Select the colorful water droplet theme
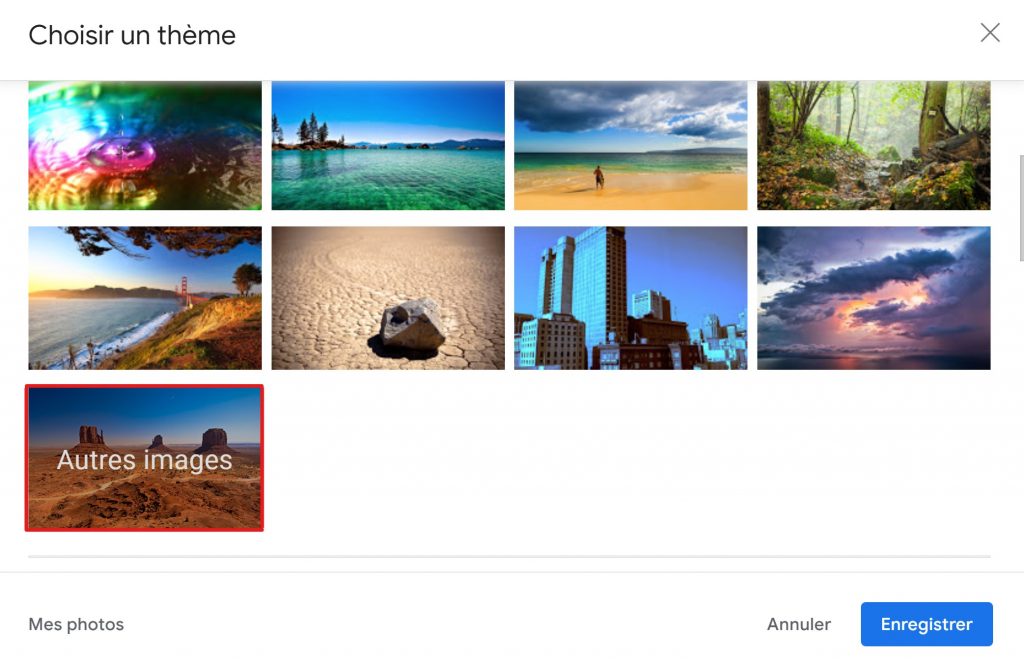 coord(145,145)
